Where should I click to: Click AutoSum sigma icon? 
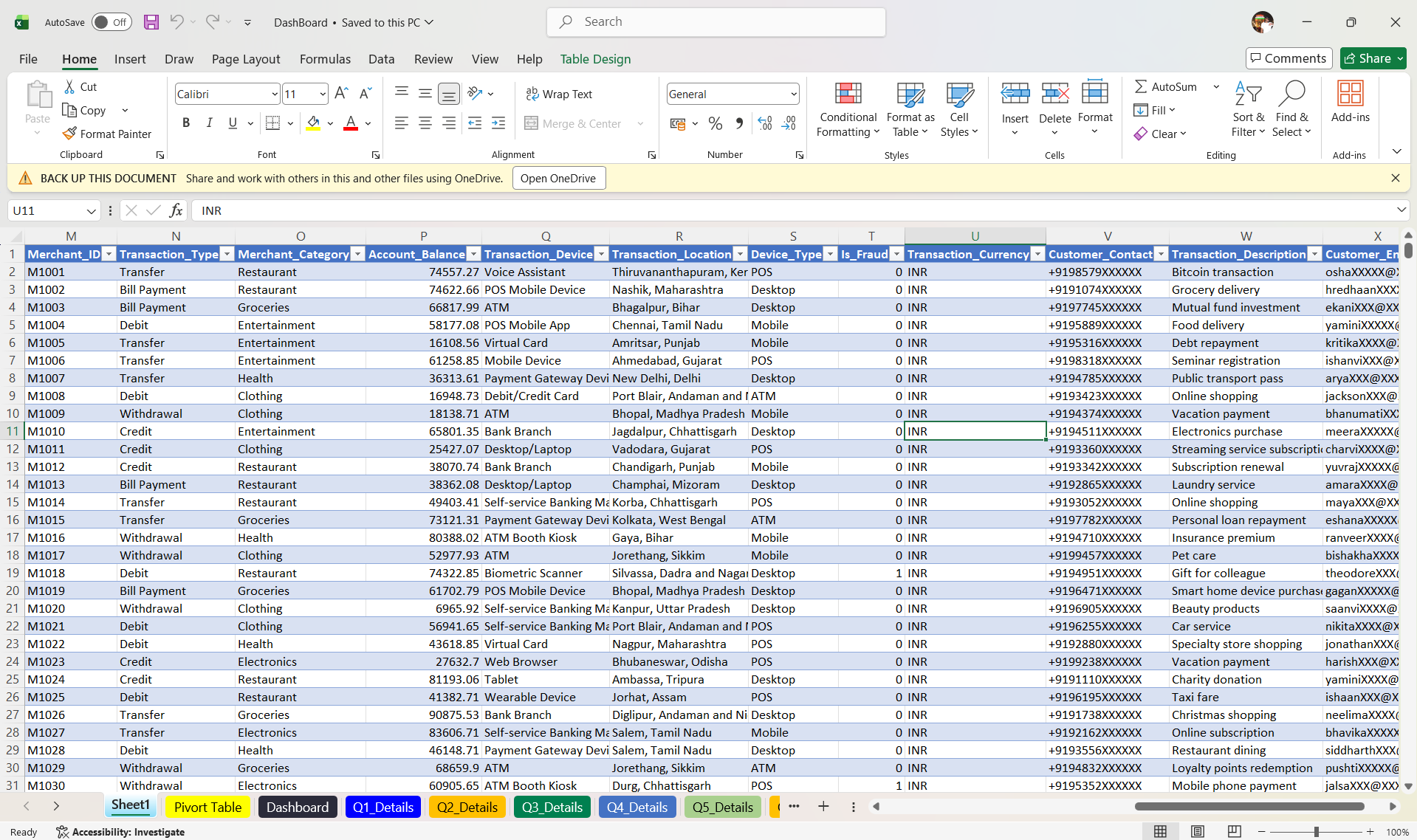[x=1141, y=86]
